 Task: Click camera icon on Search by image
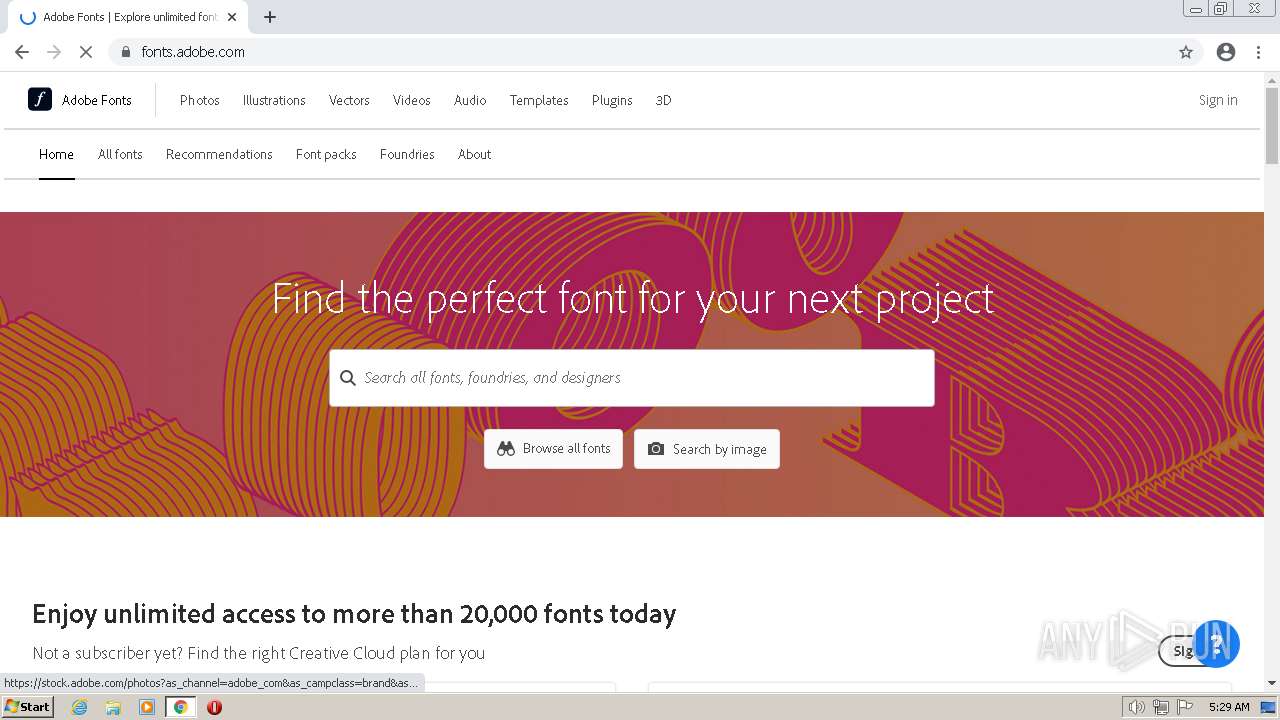(x=656, y=449)
